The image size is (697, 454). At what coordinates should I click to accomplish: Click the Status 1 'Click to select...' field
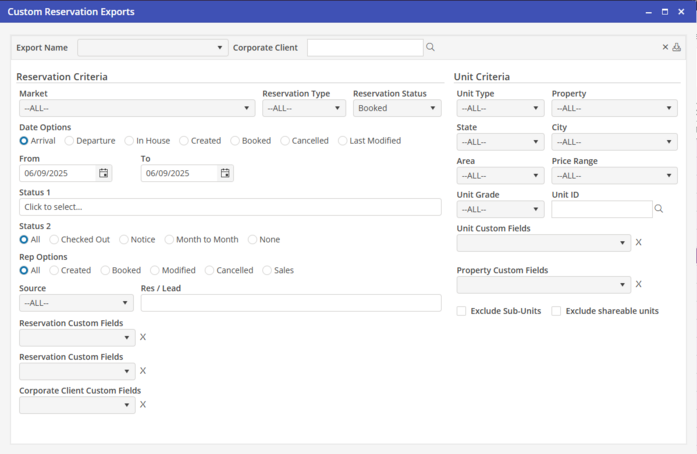pyautogui.click(x=230, y=207)
